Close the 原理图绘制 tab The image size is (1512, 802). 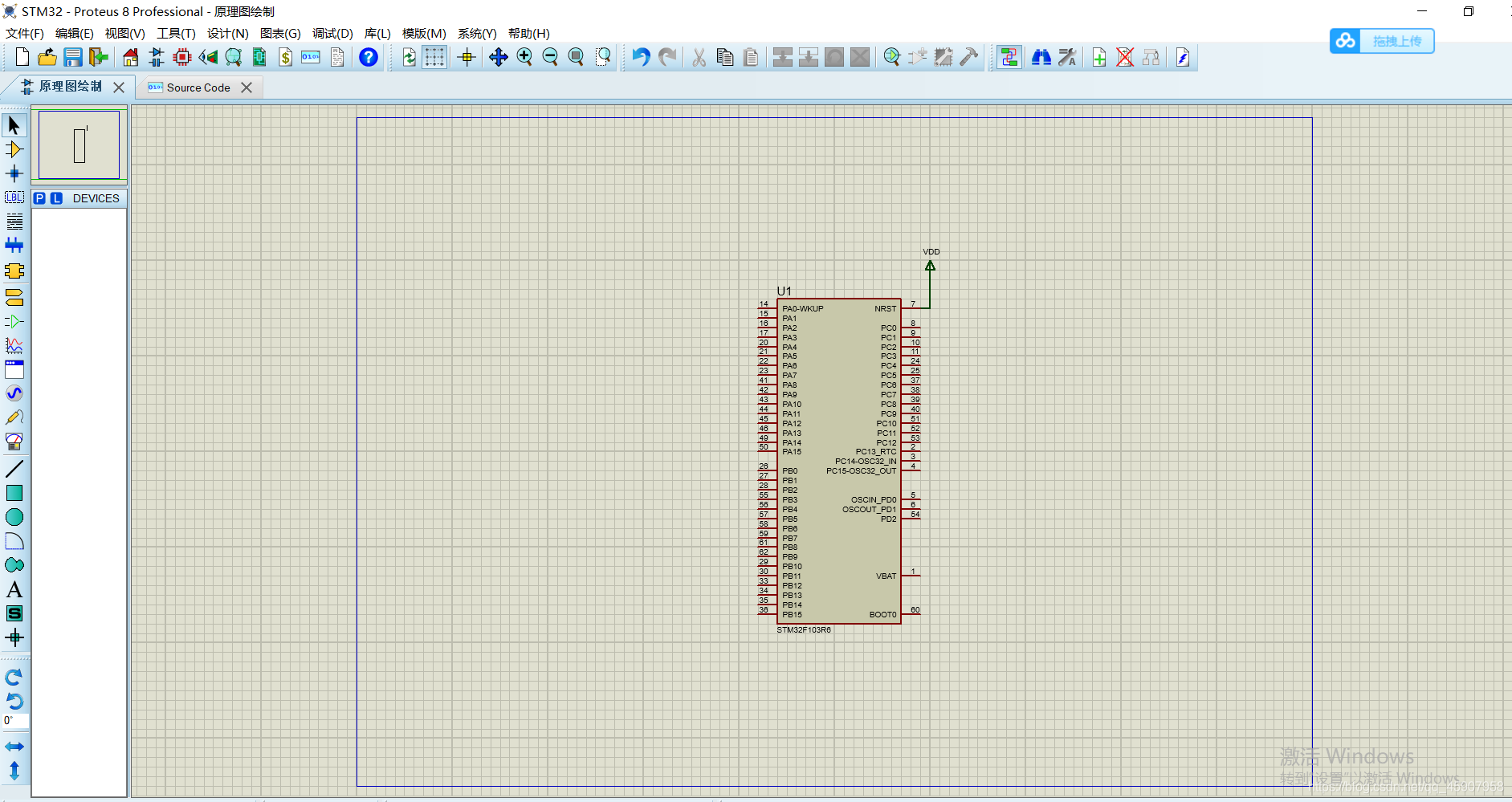(119, 87)
